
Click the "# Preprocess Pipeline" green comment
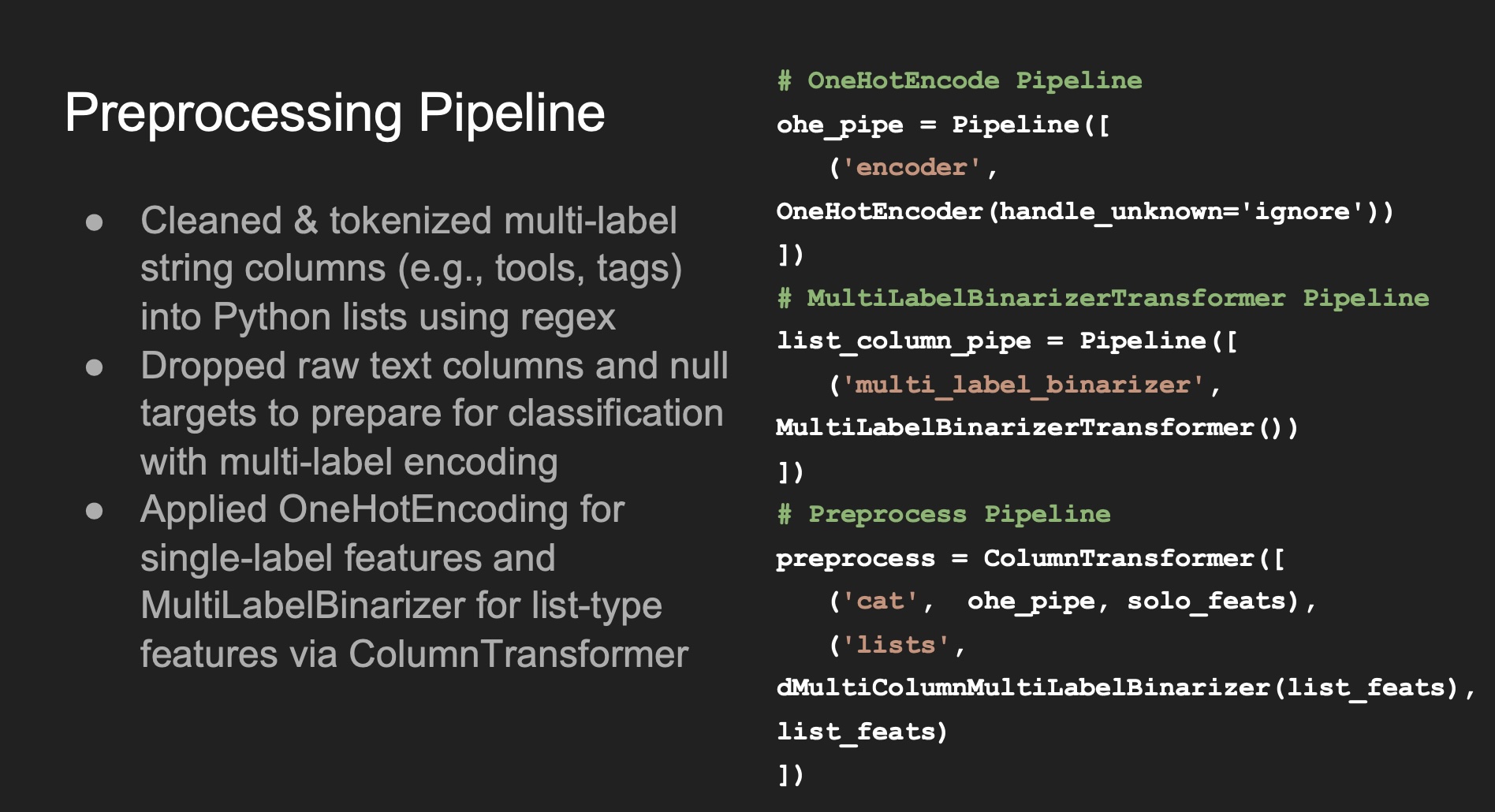(944, 514)
